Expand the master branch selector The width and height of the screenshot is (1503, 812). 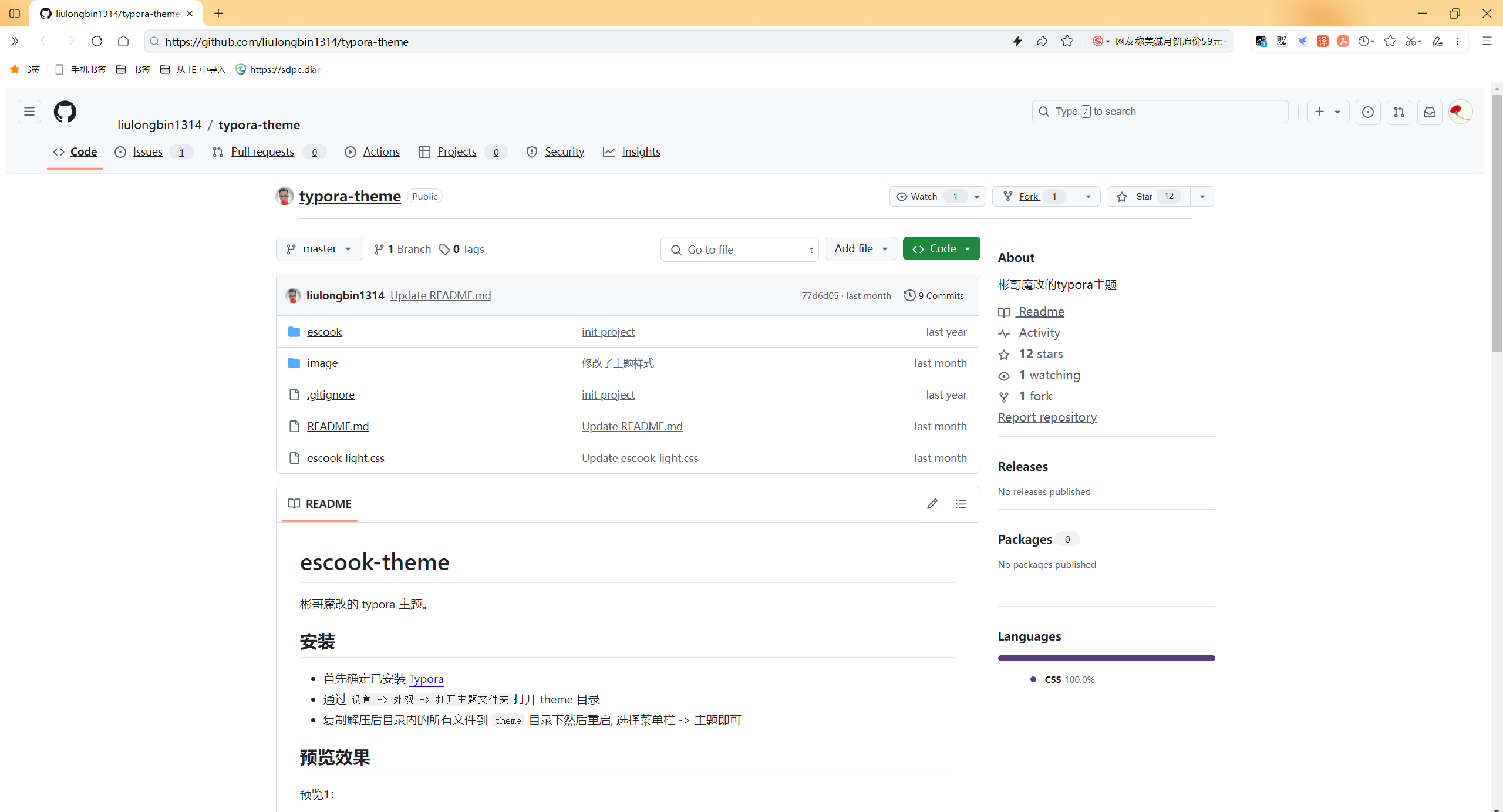[319, 249]
